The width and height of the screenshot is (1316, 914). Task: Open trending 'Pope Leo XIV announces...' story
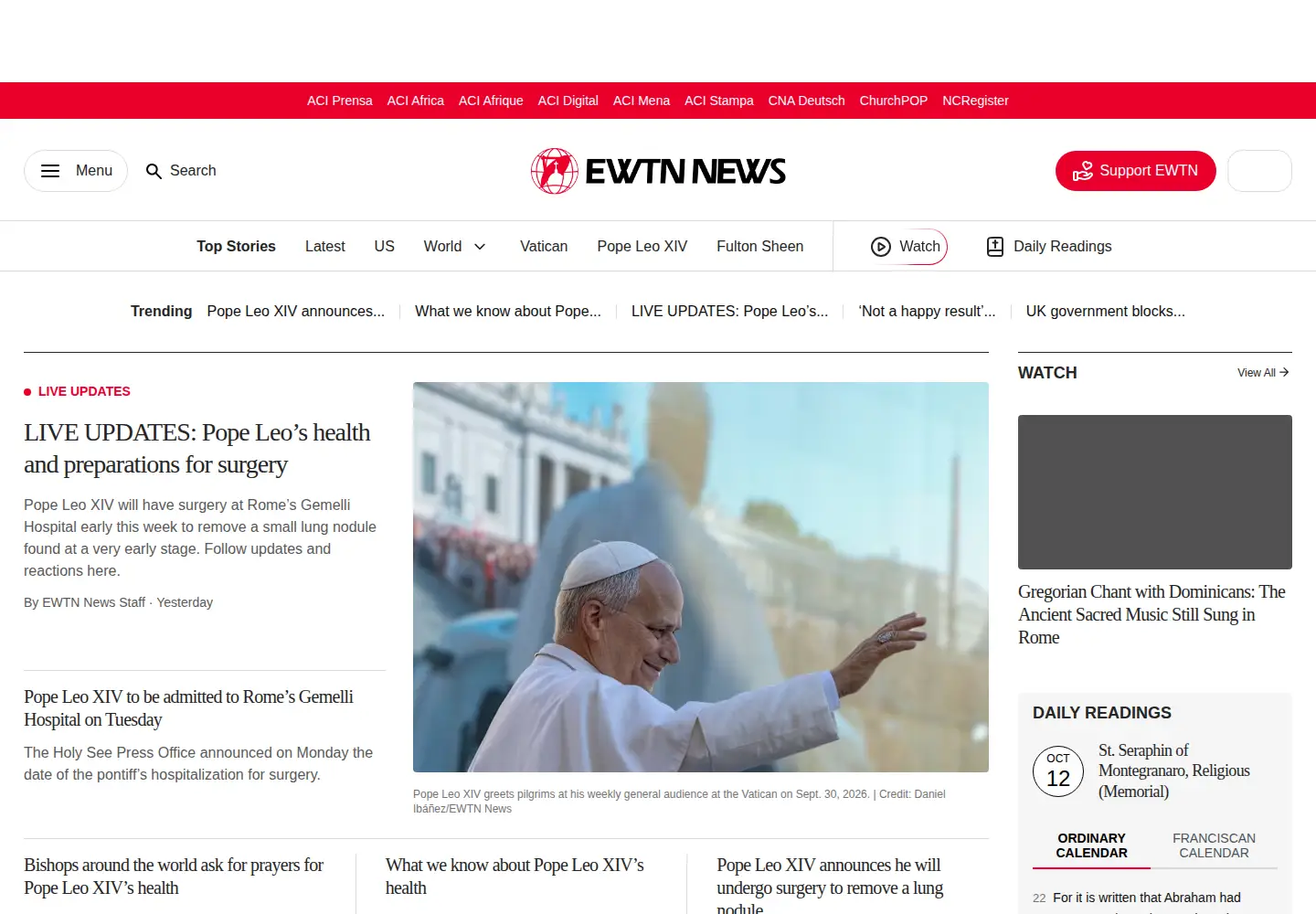[x=295, y=312]
